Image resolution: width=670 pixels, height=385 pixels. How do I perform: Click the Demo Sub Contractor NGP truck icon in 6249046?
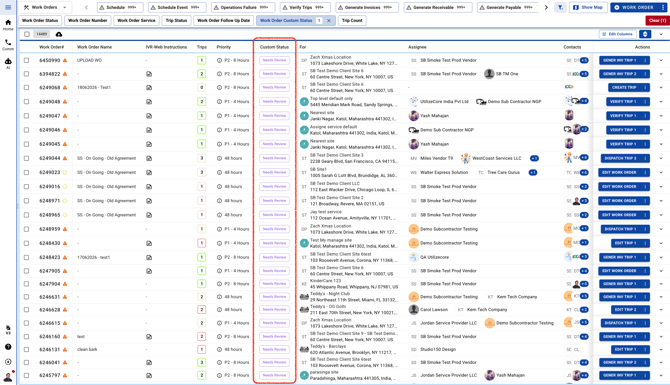tap(414, 130)
